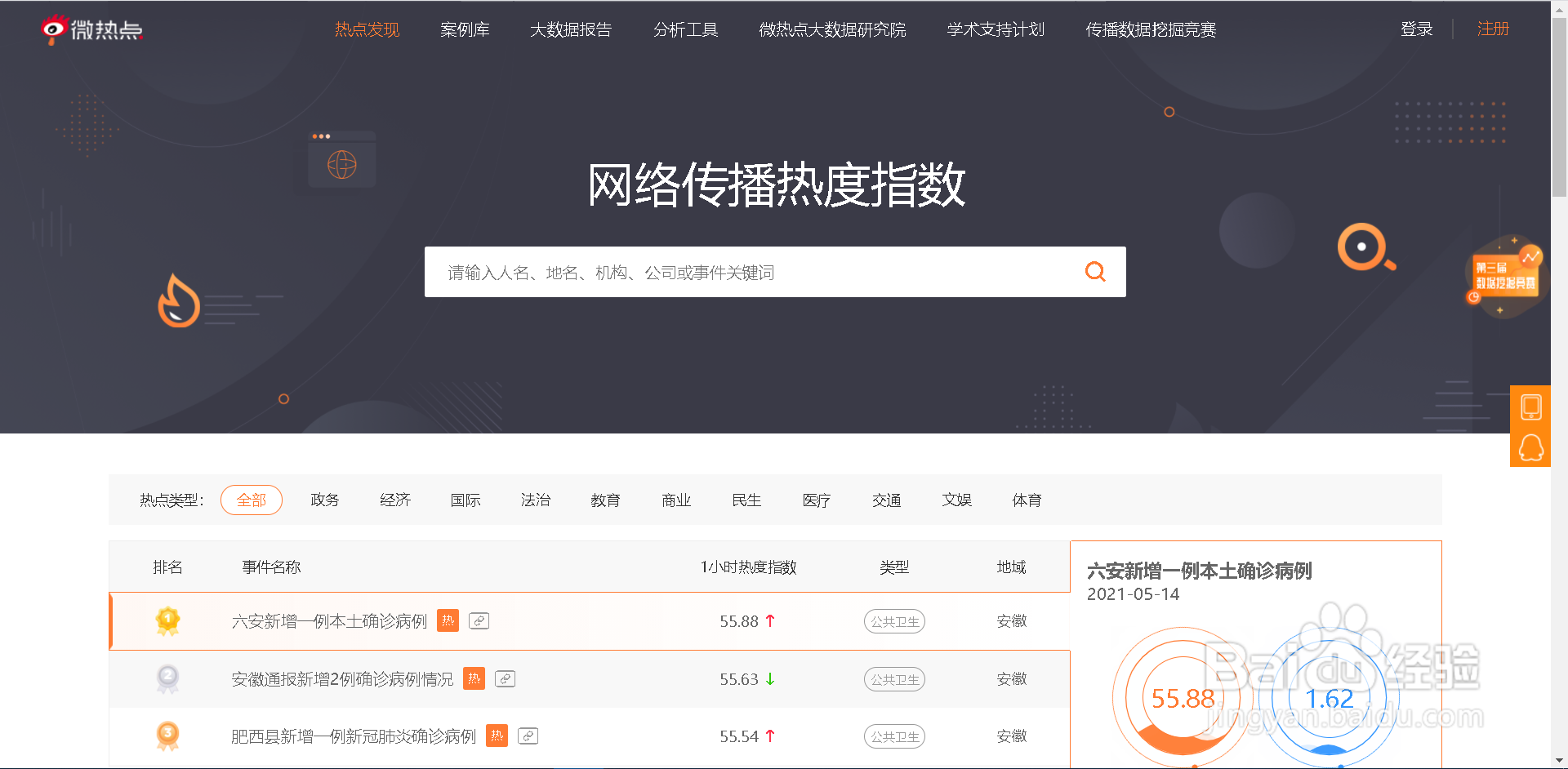Click the date 2021-05-14 in detail panel

pyautogui.click(x=1133, y=594)
